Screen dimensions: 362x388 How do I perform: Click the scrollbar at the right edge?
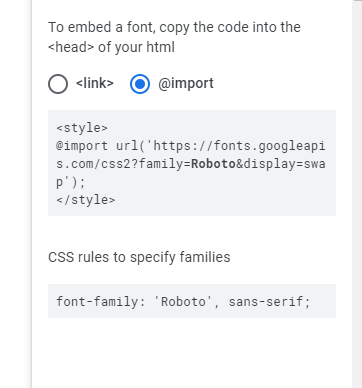coord(358,194)
